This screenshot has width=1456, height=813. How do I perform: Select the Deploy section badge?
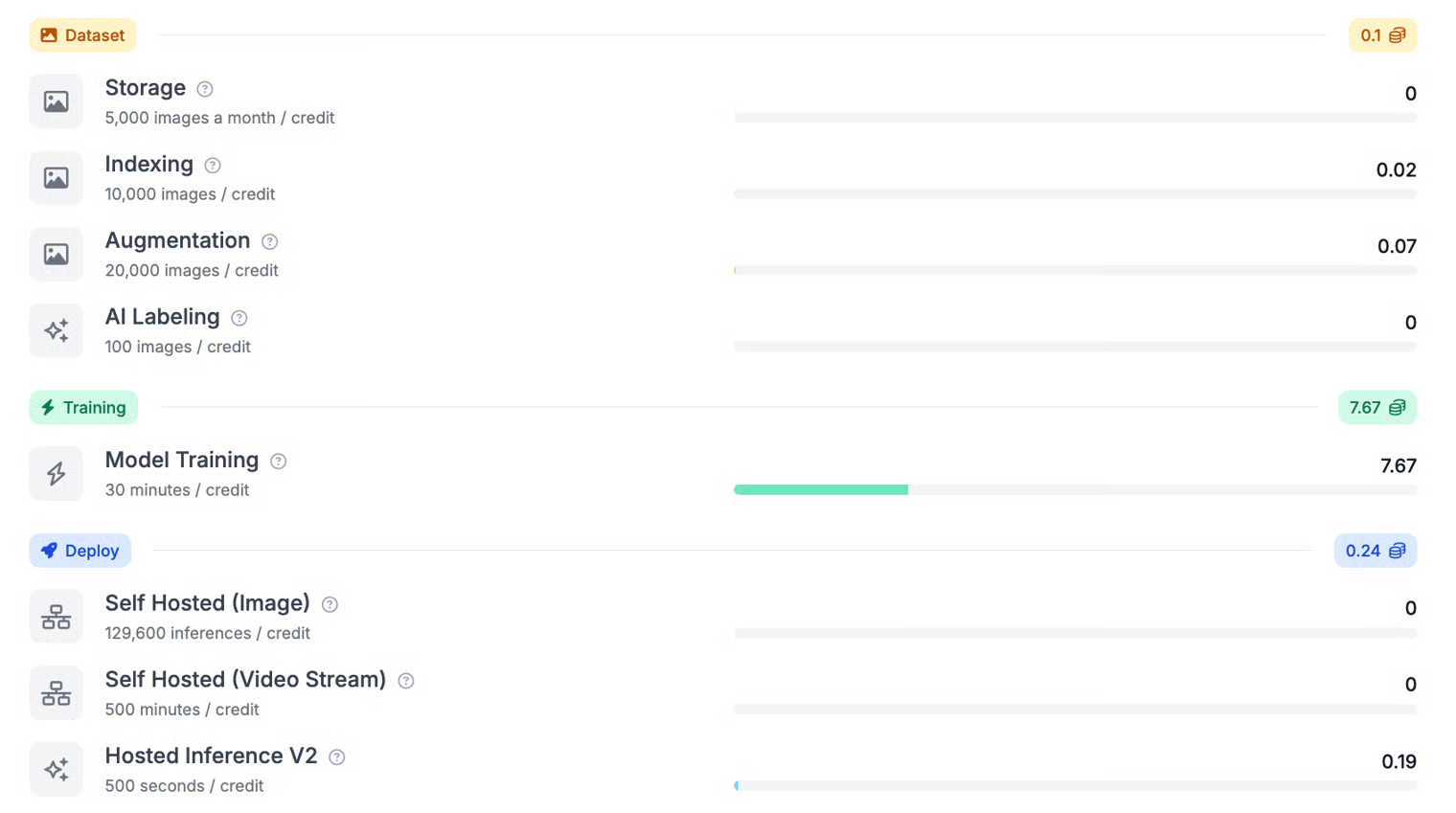[80, 551]
